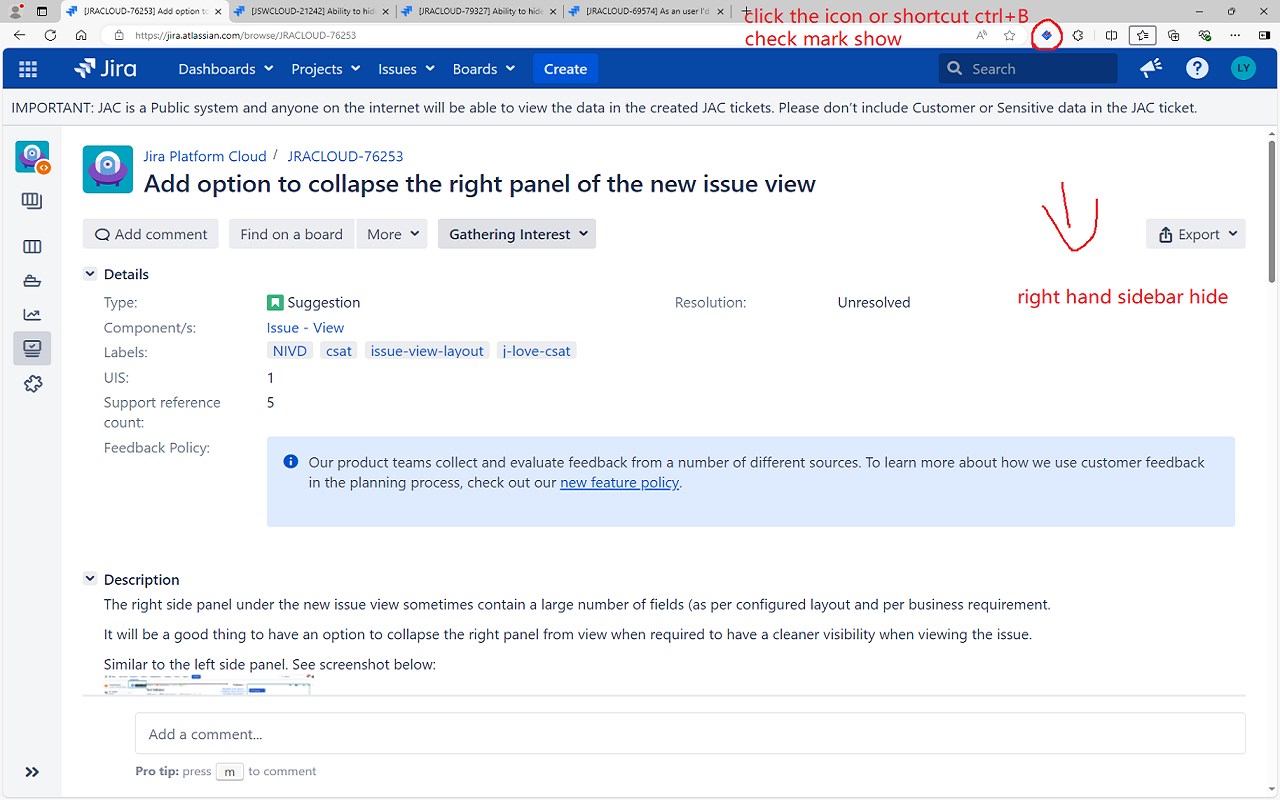Open the Issues sidebar icon
Screen dimensions: 1280x800
click(x=32, y=348)
